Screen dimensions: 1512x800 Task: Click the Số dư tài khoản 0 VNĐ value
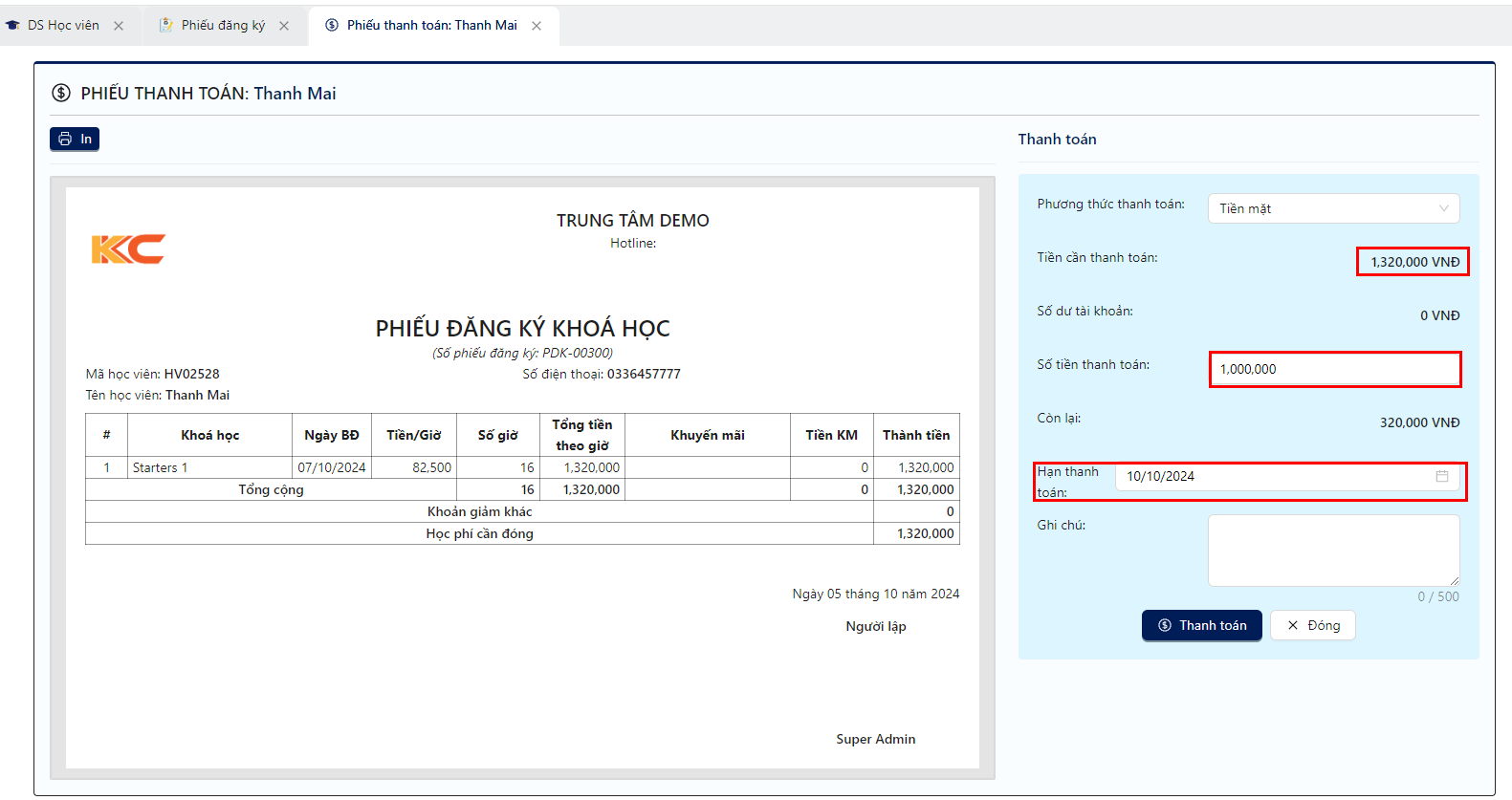pyautogui.click(x=1439, y=315)
